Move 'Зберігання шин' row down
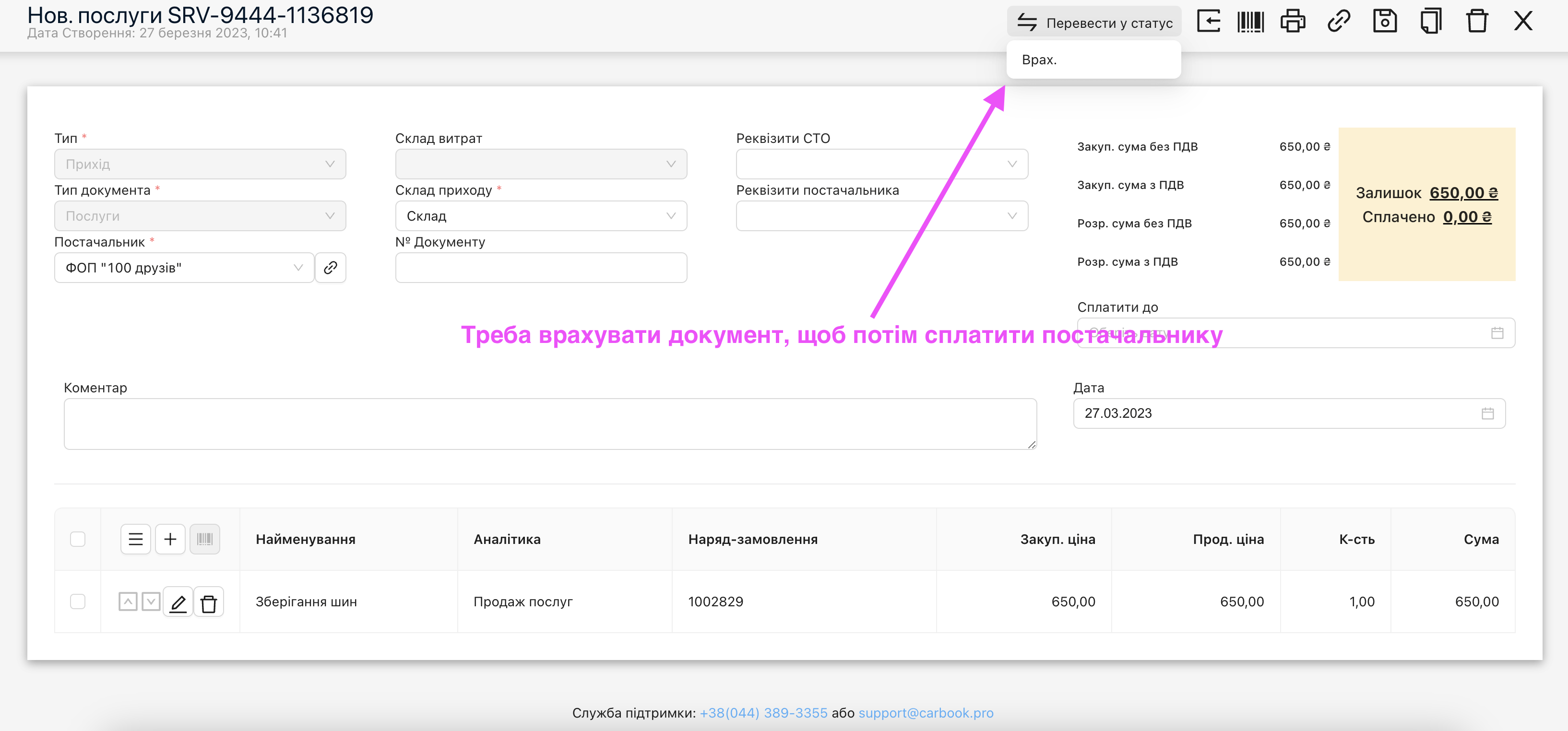 coord(151,601)
